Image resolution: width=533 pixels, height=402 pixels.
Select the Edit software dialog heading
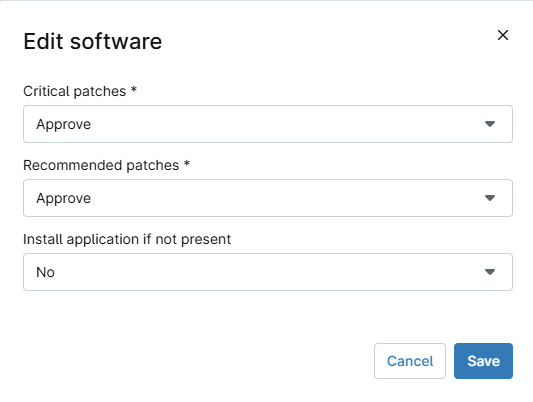point(92,41)
